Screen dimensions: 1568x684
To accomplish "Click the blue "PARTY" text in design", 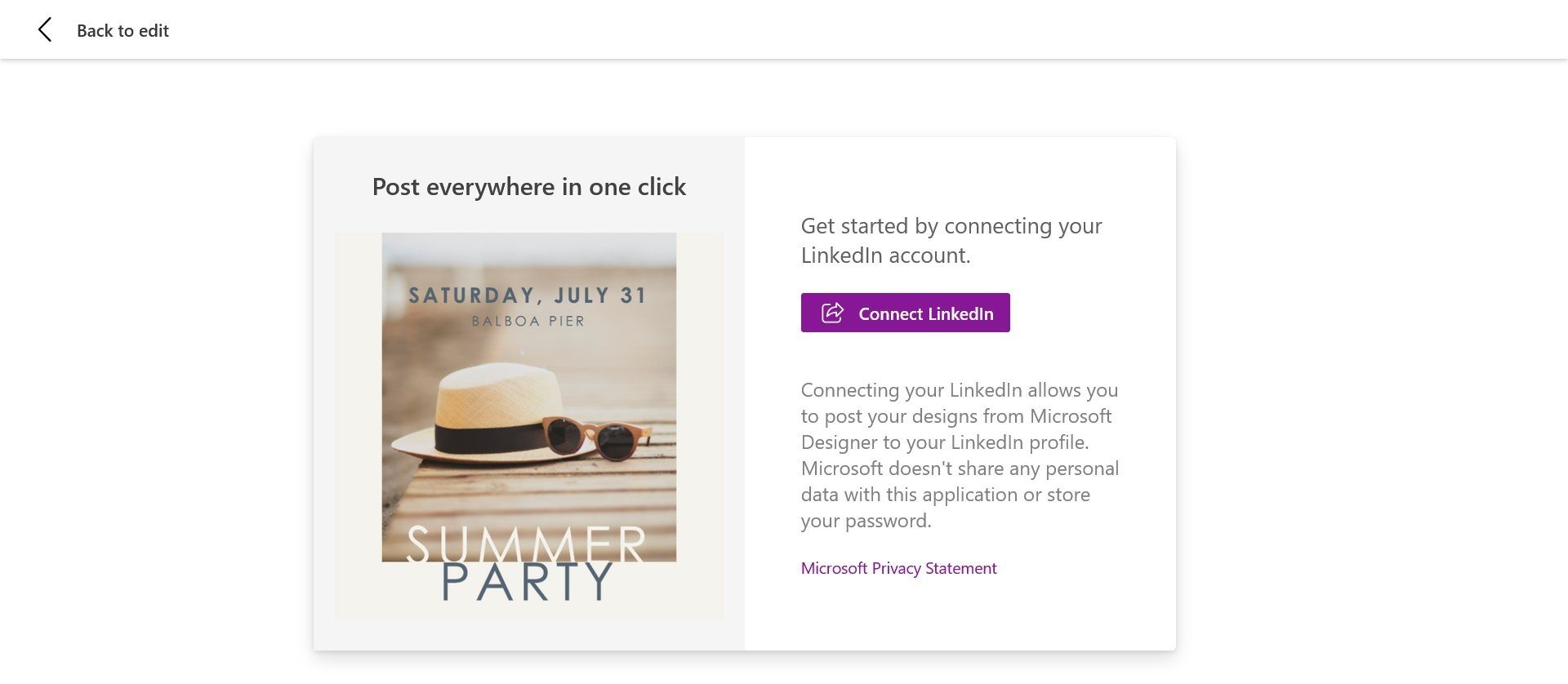I will 528,582.
